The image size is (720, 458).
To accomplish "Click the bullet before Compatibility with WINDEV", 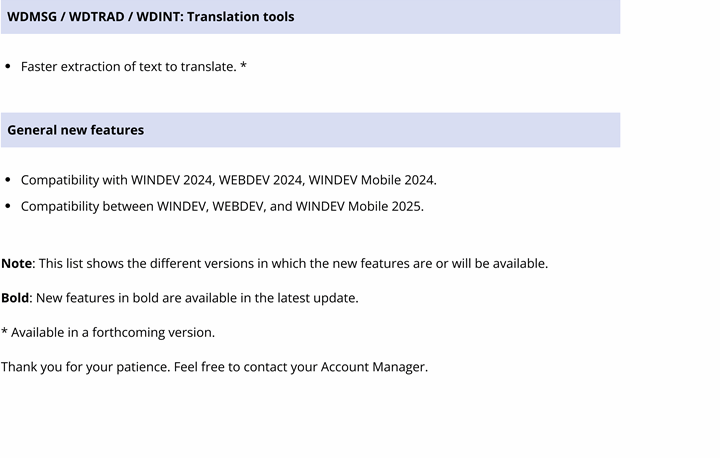I will pos(8,180).
